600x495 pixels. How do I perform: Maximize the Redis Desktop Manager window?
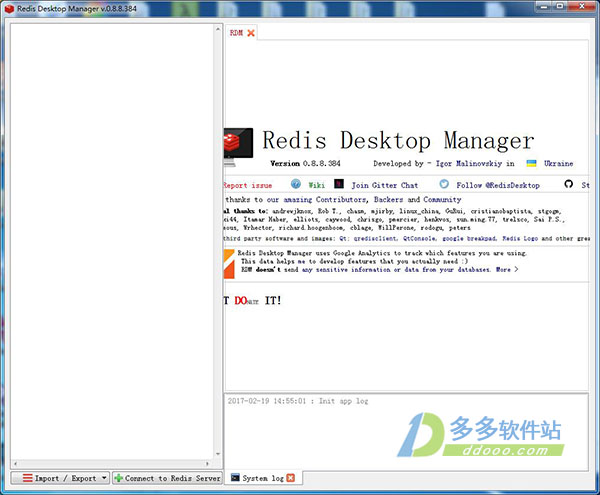click(x=560, y=6)
